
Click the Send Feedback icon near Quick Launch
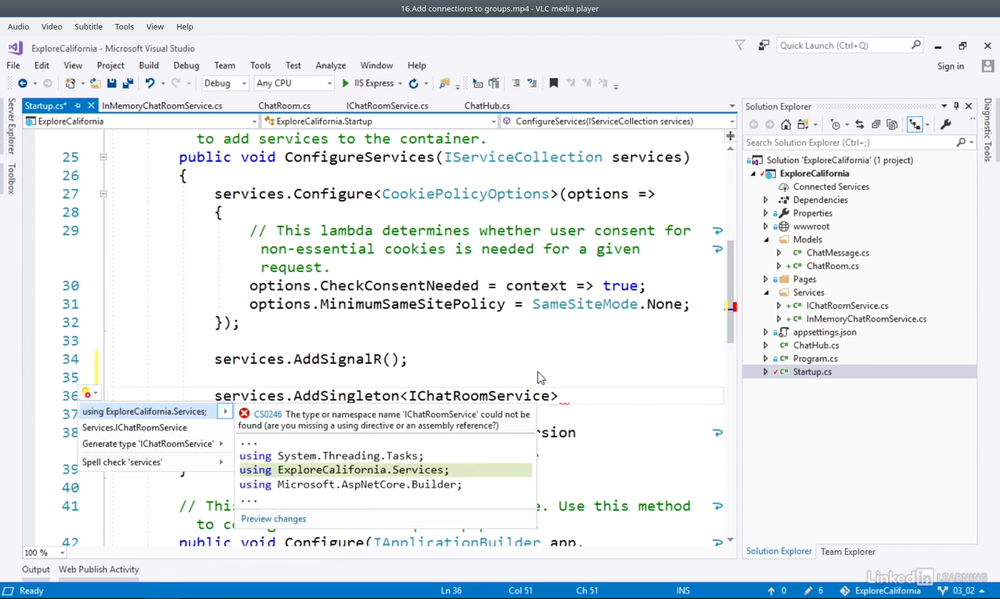(763, 45)
